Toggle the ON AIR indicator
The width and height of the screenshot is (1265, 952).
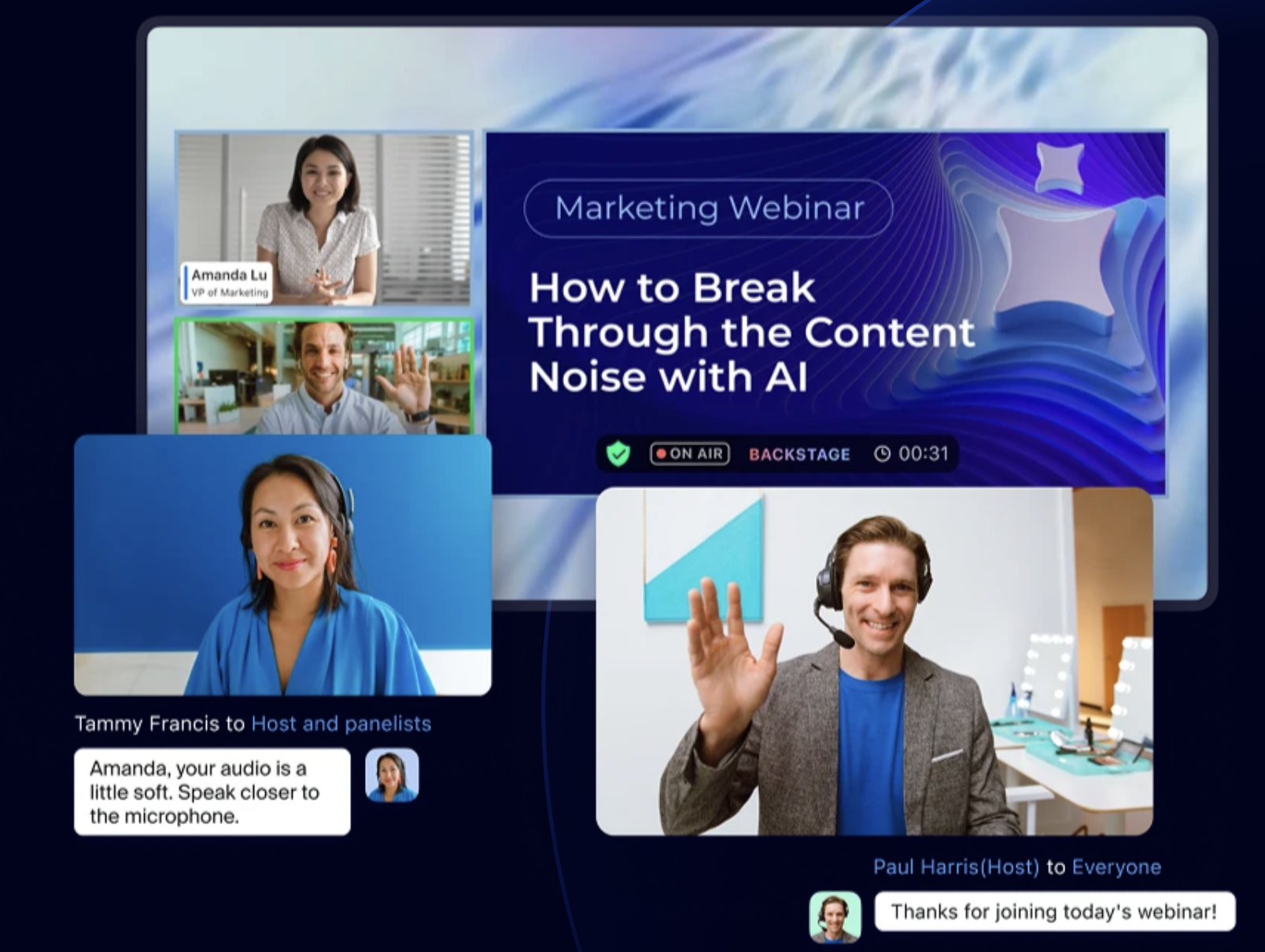[690, 454]
